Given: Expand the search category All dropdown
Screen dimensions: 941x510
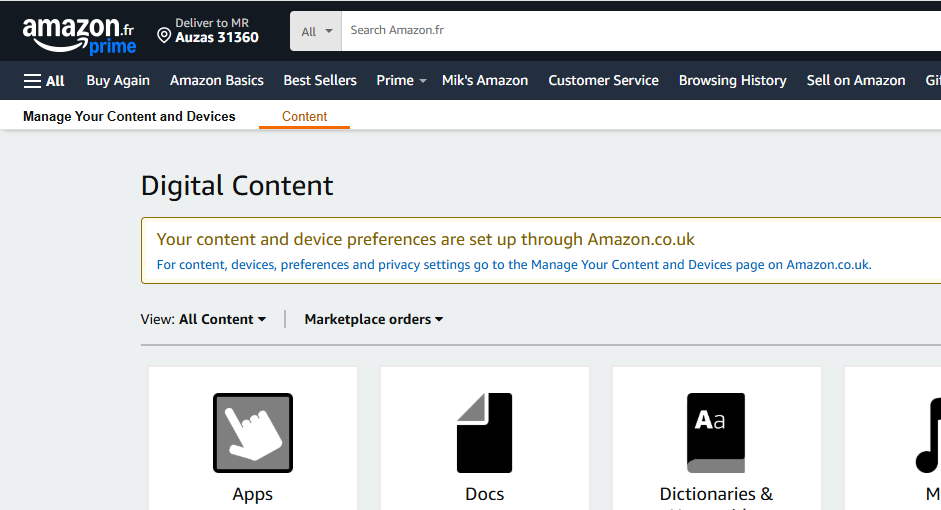Looking at the screenshot, I should (x=316, y=31).
